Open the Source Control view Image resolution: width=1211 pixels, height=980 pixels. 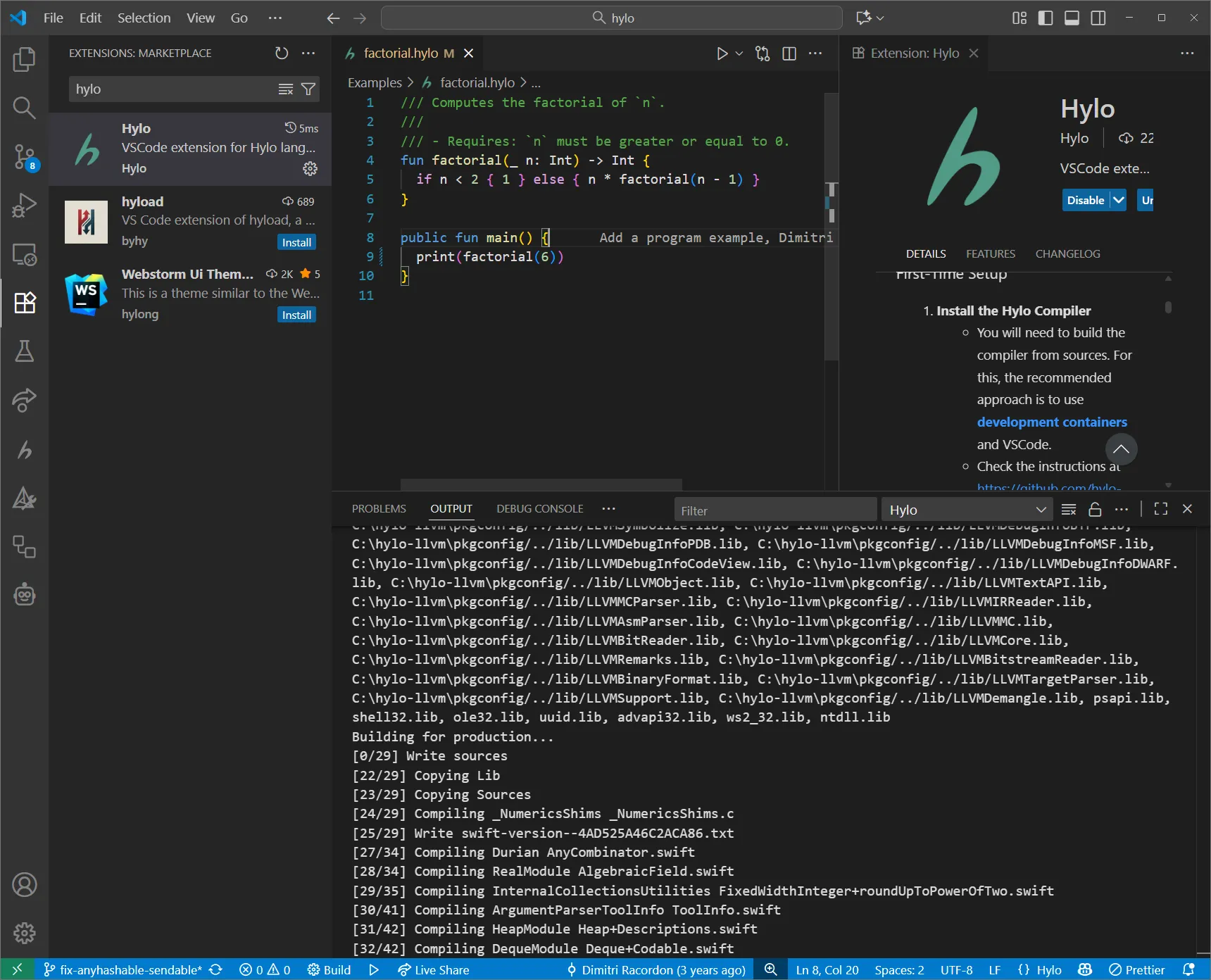(x=25, y=158)
